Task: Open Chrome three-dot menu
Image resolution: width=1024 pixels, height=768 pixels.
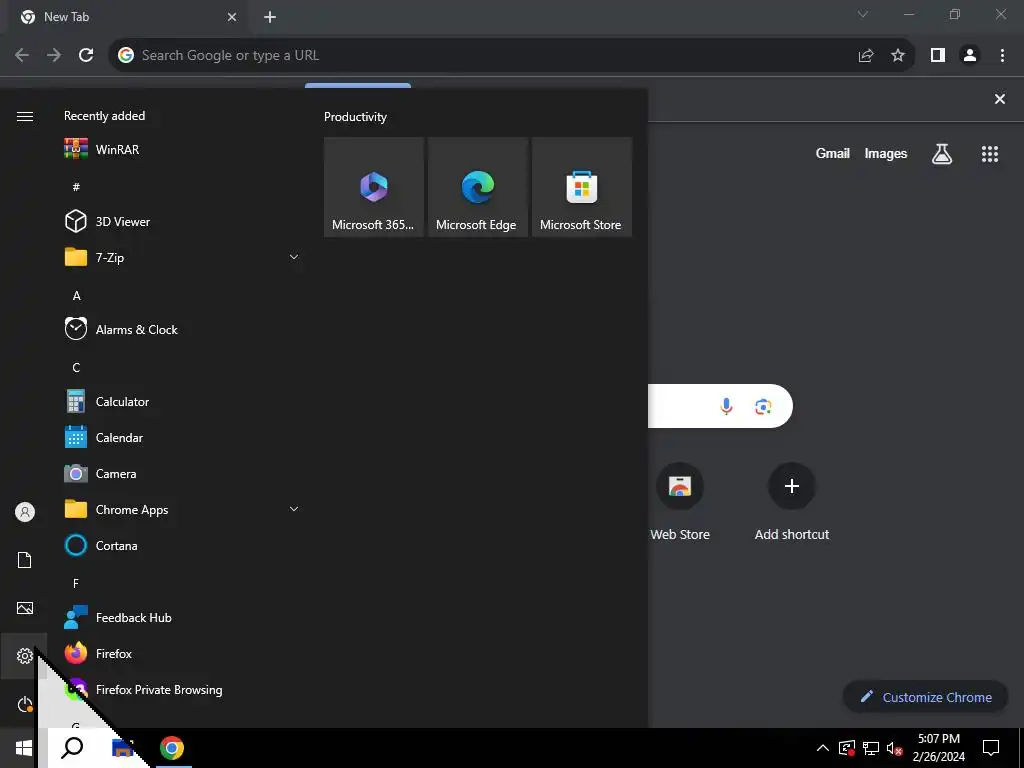Action: pos(1002,56)
